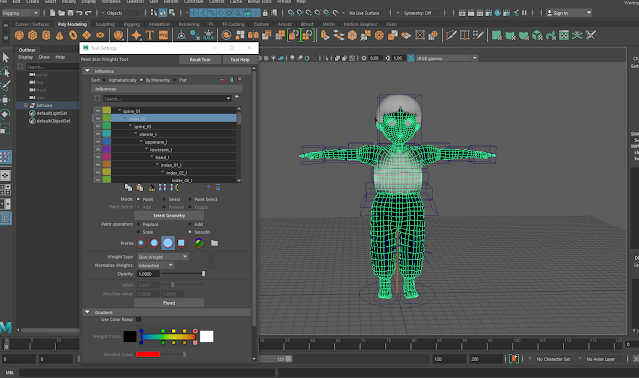Screen dimensions: 639x378
Task: Enable the Use Color Ramp checkbox
Action: [139, 319]
